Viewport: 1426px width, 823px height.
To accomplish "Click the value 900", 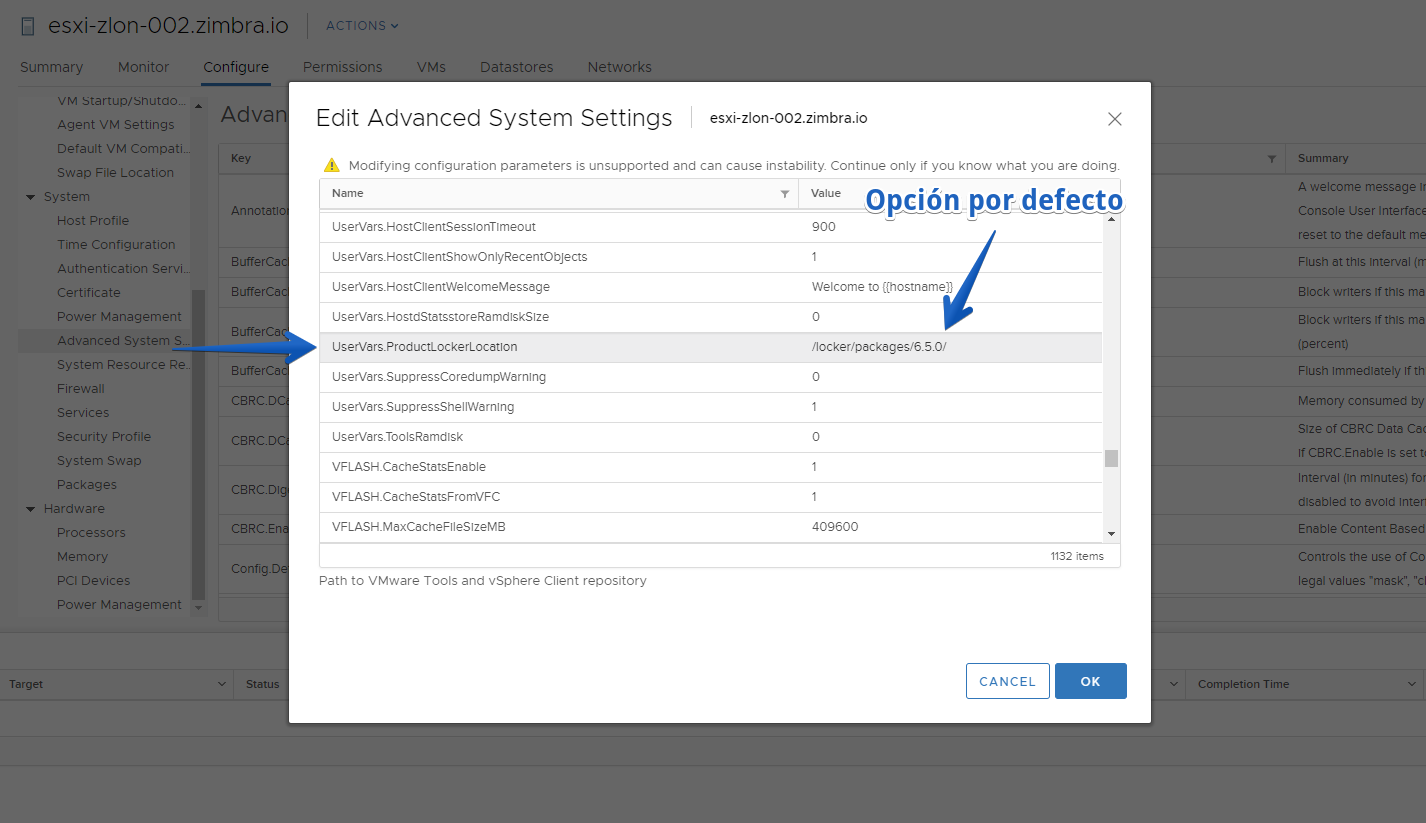I will click(x=824, y=227).
